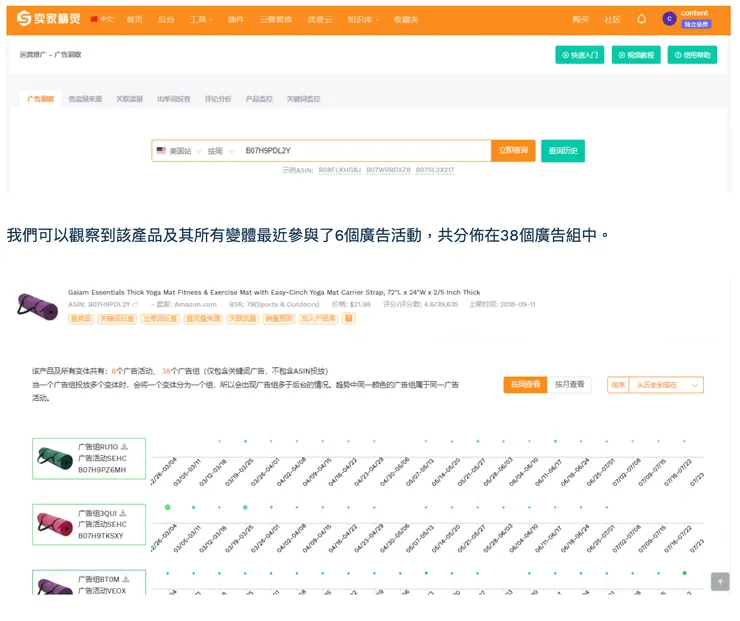Download ad group 3QUI data

coord(123,513)
